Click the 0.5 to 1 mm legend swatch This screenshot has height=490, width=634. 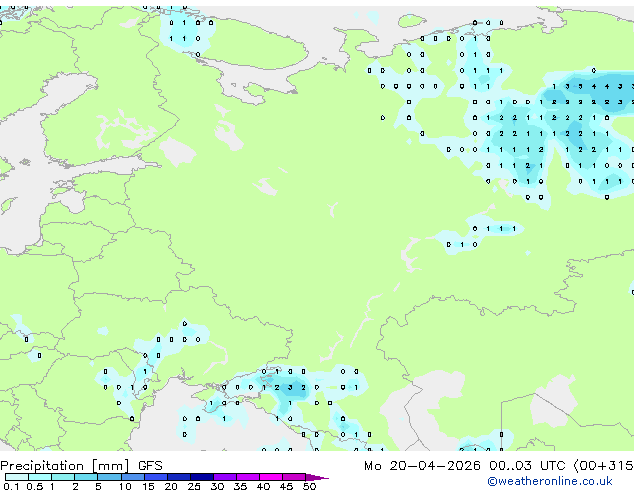pos(40,477)
